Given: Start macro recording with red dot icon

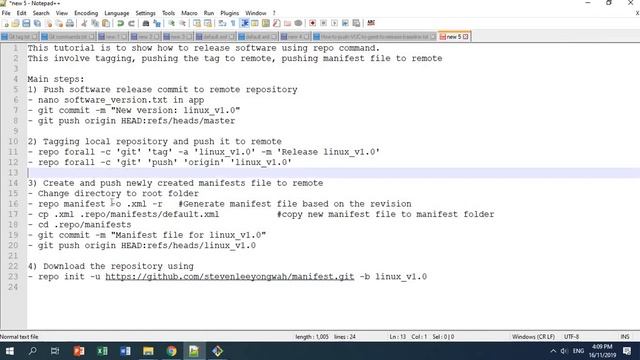Looking at the screenshot, I should 312,23.
